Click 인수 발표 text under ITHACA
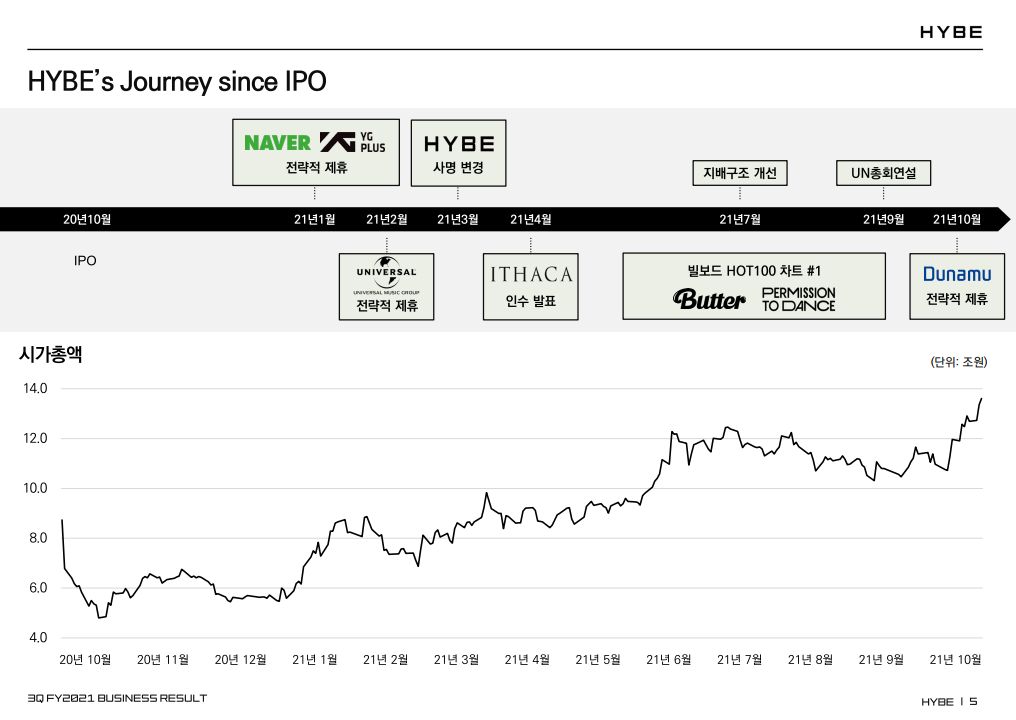This screenshot has height=720, width=1016. coord(531,301)
